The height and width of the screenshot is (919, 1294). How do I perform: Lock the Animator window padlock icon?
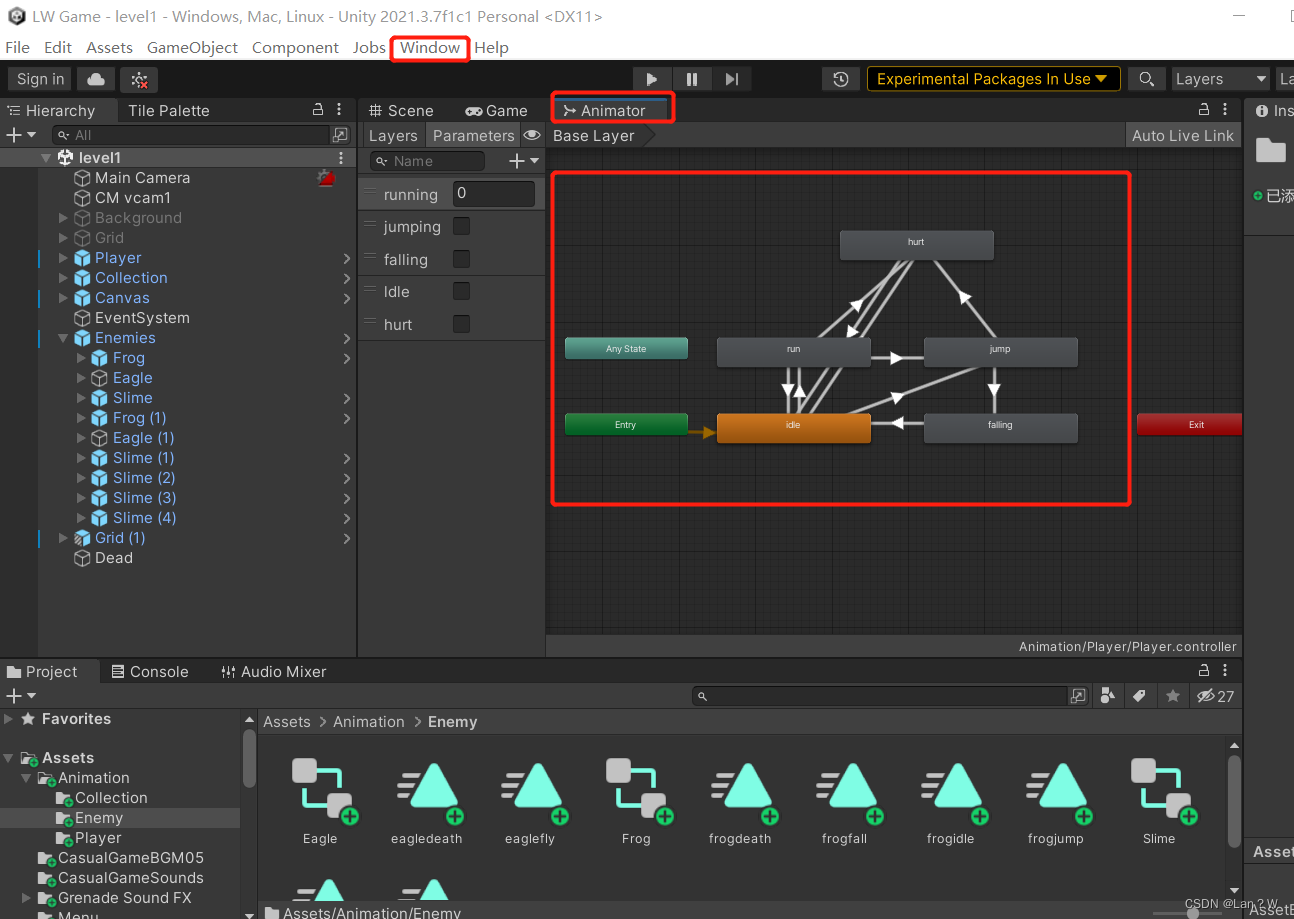click(1205, 110)
